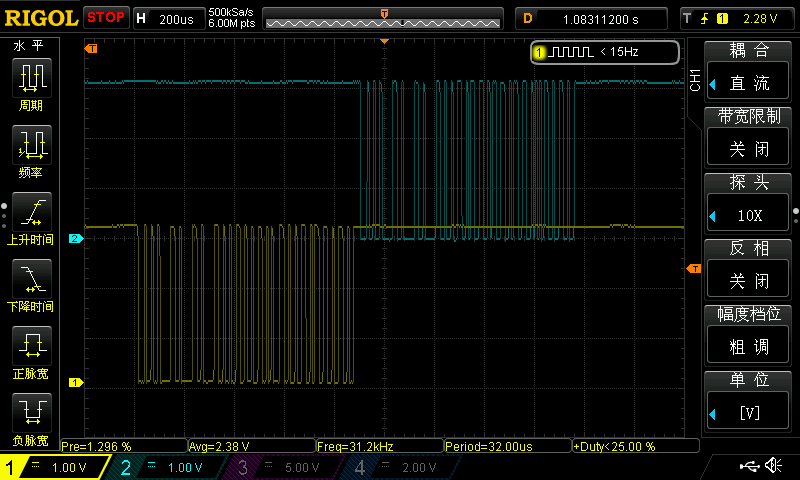Click the orange T marker at grid top-left

(91, 48)
